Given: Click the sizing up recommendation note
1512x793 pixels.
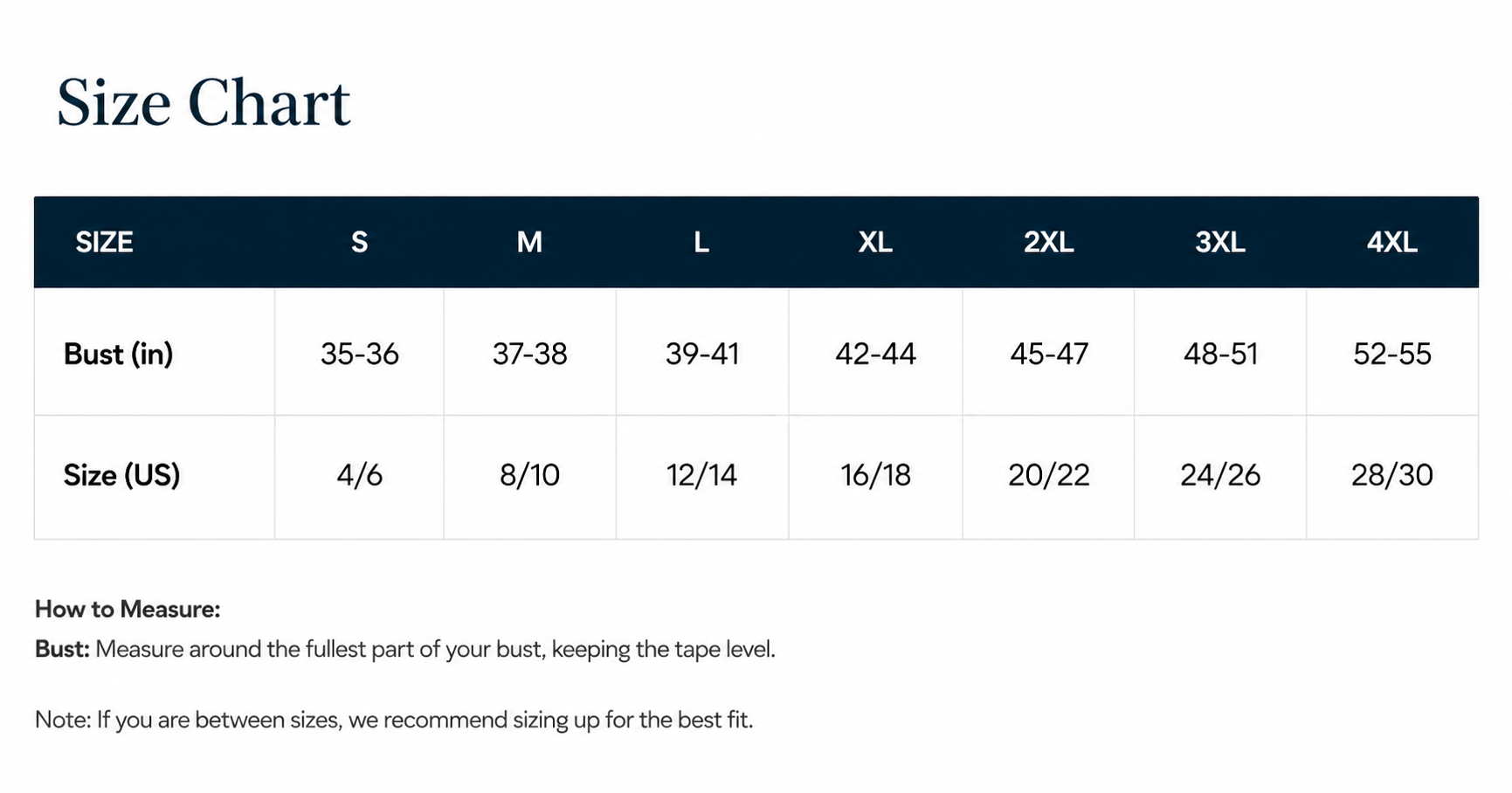Looking at the screenshot, I should (394, 721).
